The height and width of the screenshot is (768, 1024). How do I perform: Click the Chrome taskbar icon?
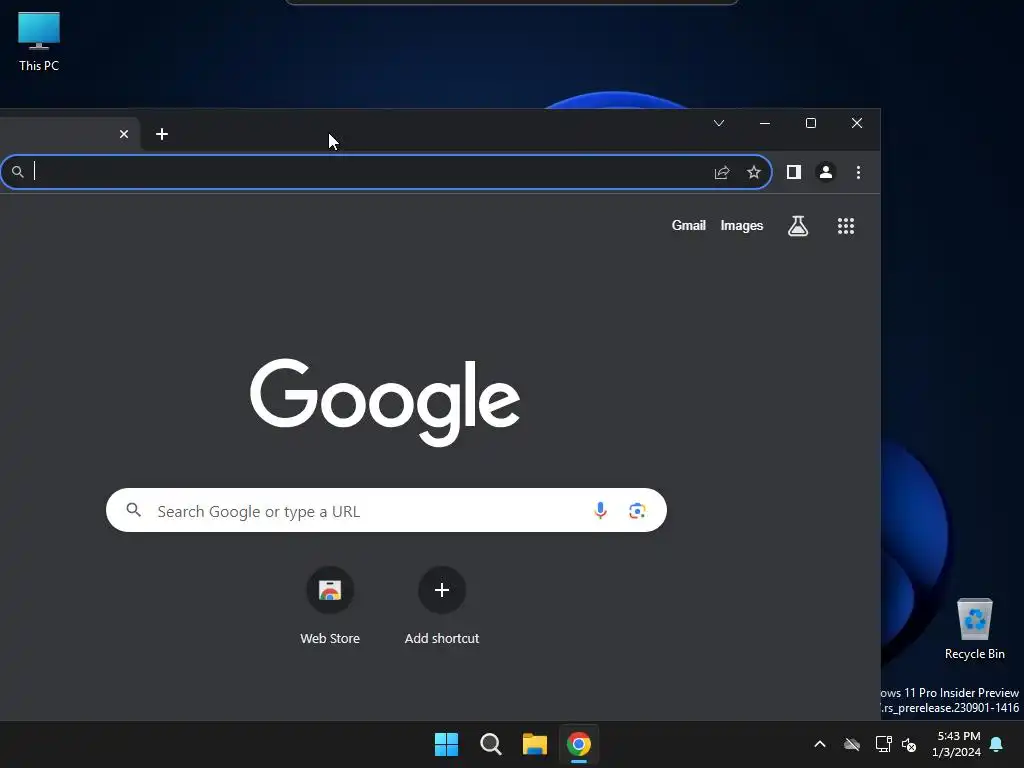[x=579, y=744]
